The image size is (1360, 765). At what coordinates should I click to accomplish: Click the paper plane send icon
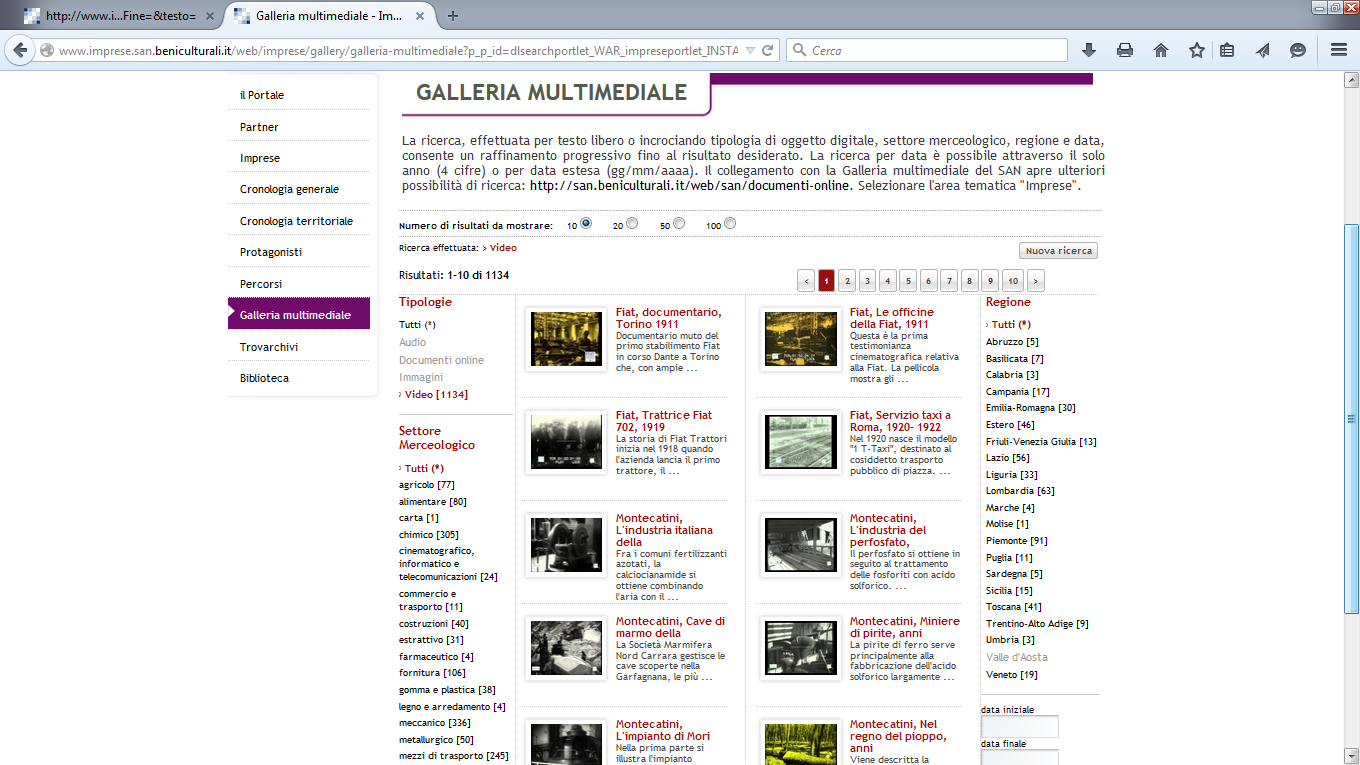pyautogui.click(x=1263, y=50)
